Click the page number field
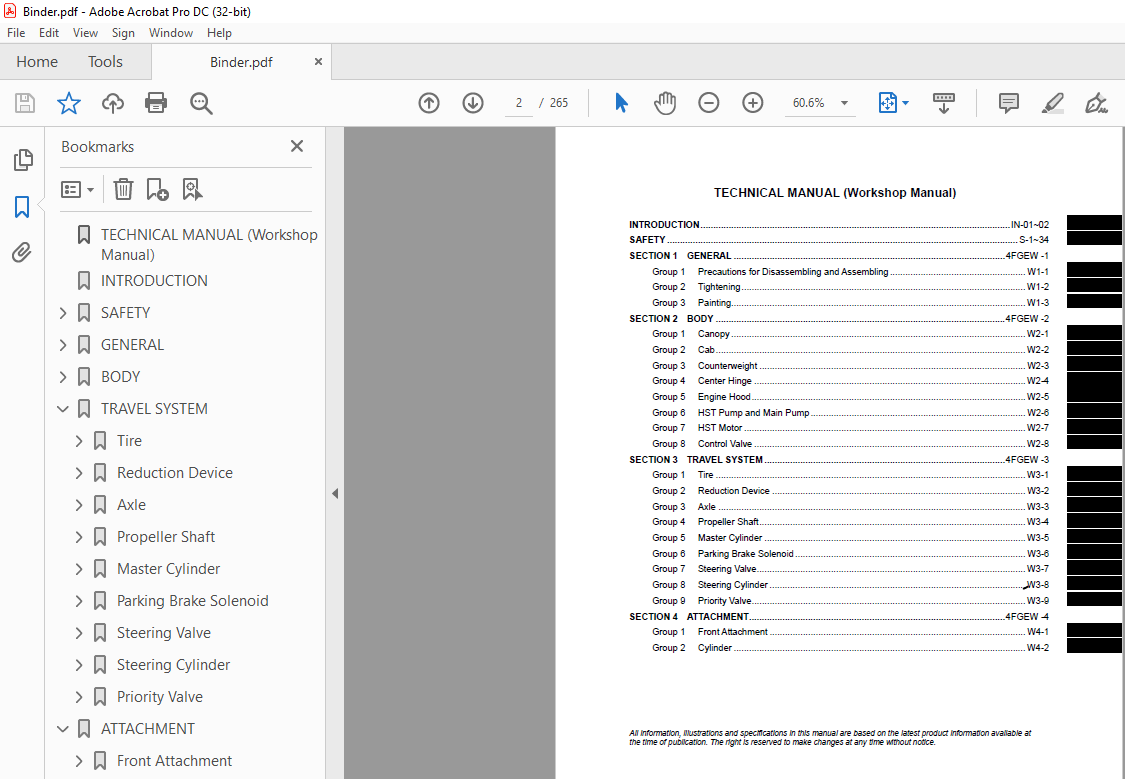 518,103
